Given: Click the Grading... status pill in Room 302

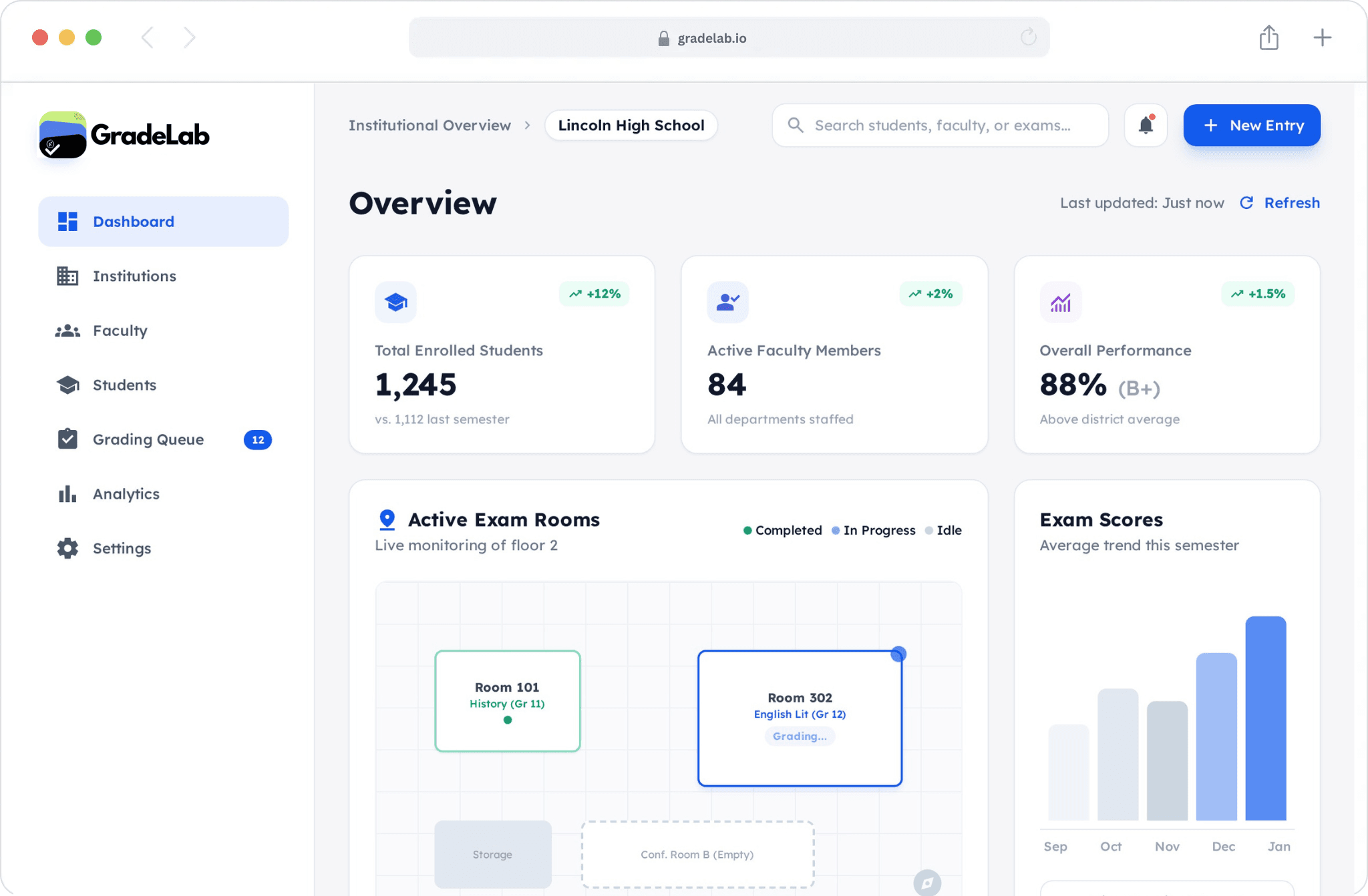Looking at the screenshot, I should click(800, 736).
